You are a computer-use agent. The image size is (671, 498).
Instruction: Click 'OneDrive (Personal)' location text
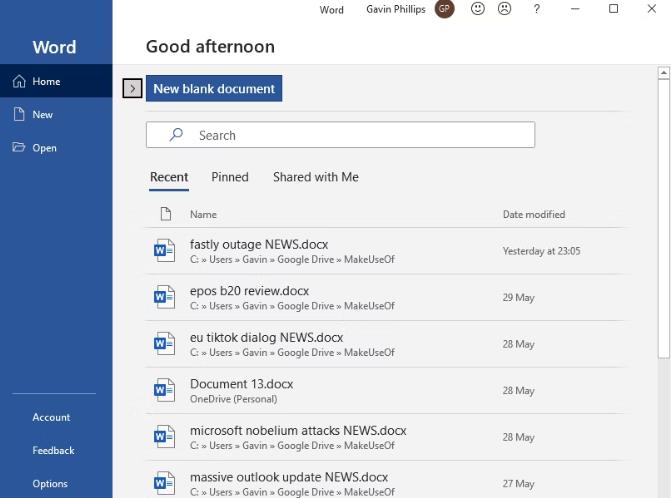coord(234,399)
